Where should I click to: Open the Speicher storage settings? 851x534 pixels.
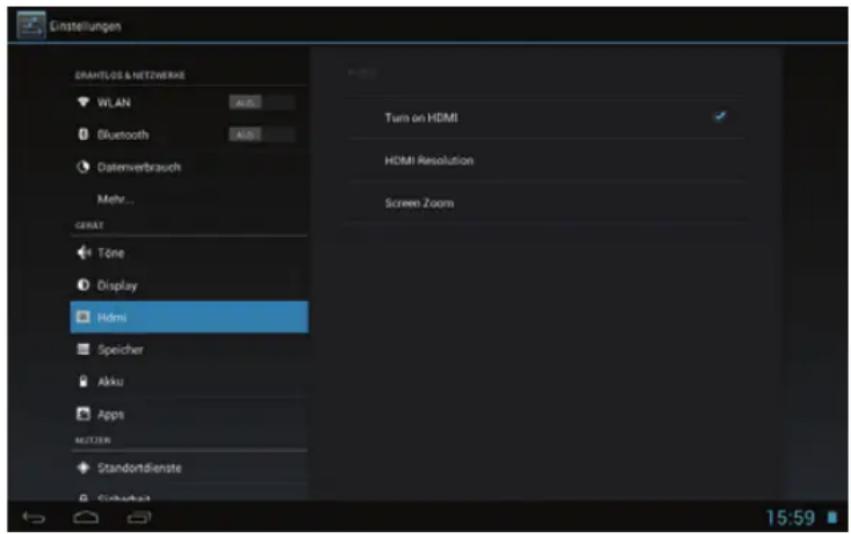click(189, 349)
